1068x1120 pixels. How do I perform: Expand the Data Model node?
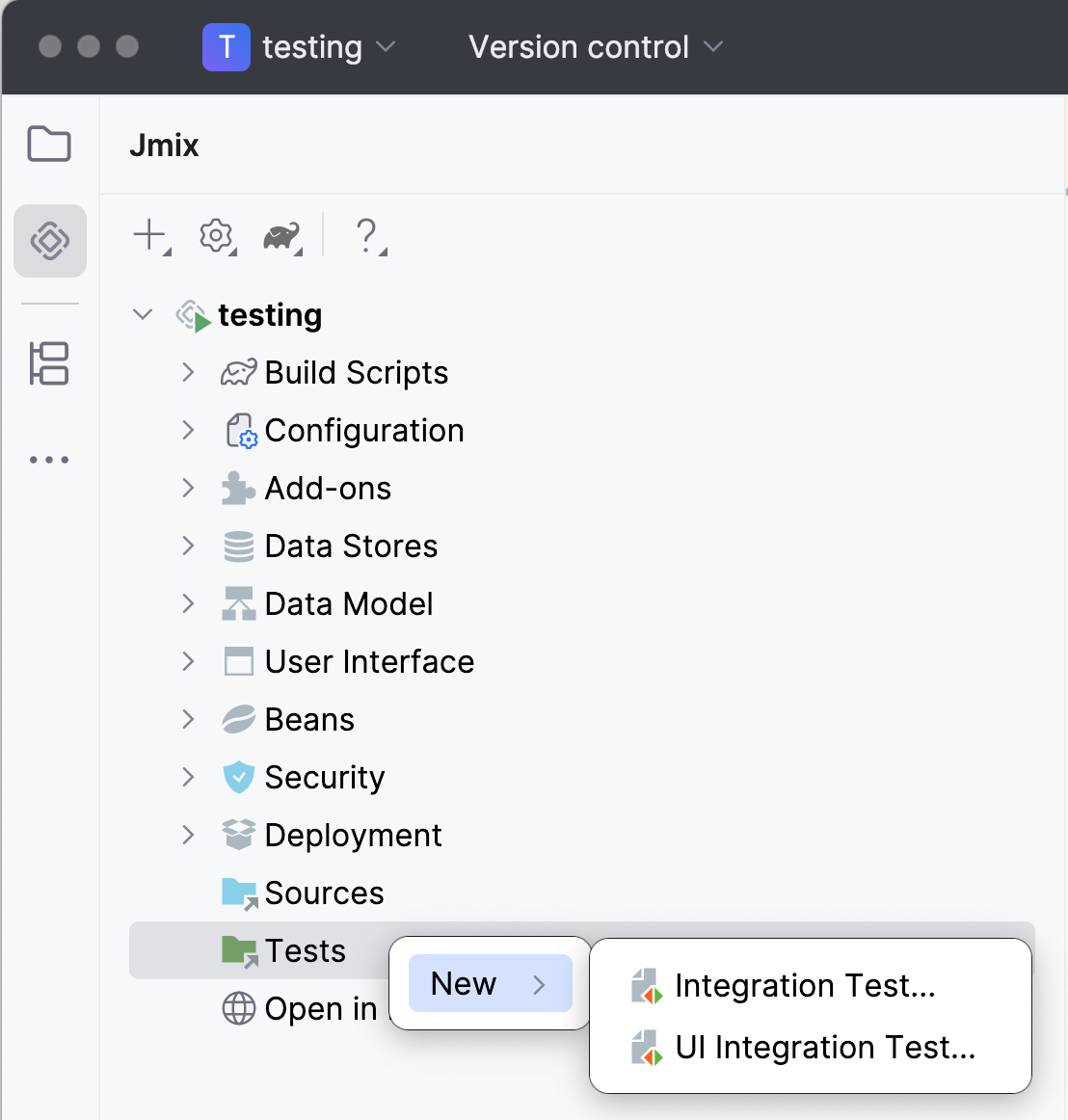[x=189, y=603]
